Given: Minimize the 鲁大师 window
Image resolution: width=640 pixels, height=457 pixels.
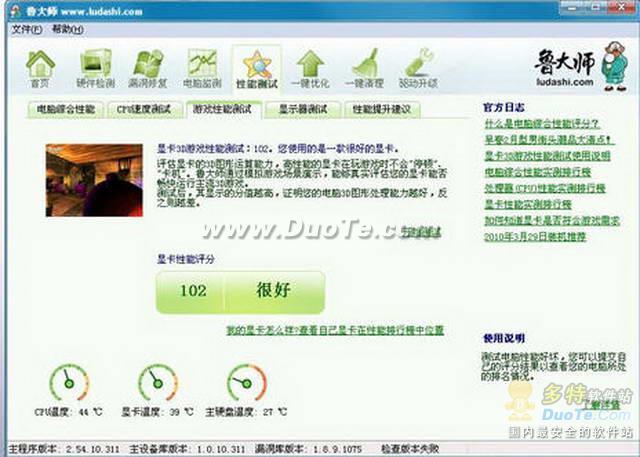Looking at the screenshot, I should click(573, 7).
